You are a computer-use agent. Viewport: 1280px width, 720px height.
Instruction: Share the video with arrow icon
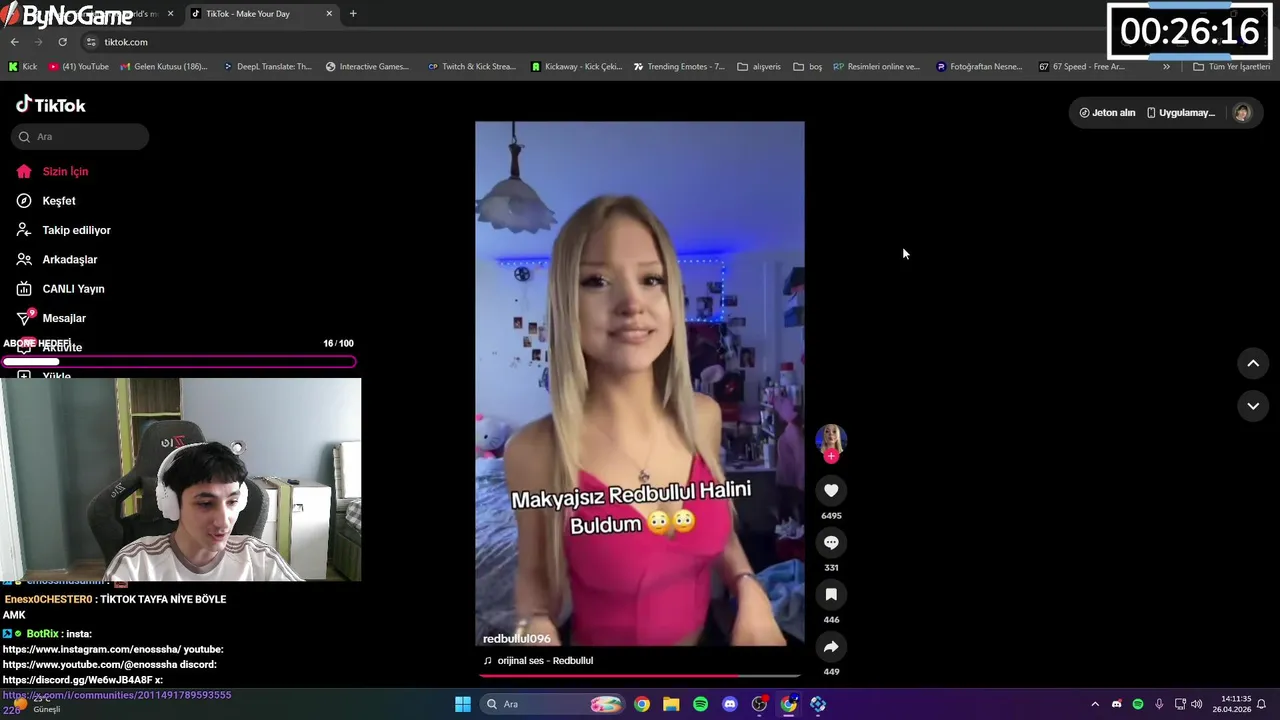831,646
